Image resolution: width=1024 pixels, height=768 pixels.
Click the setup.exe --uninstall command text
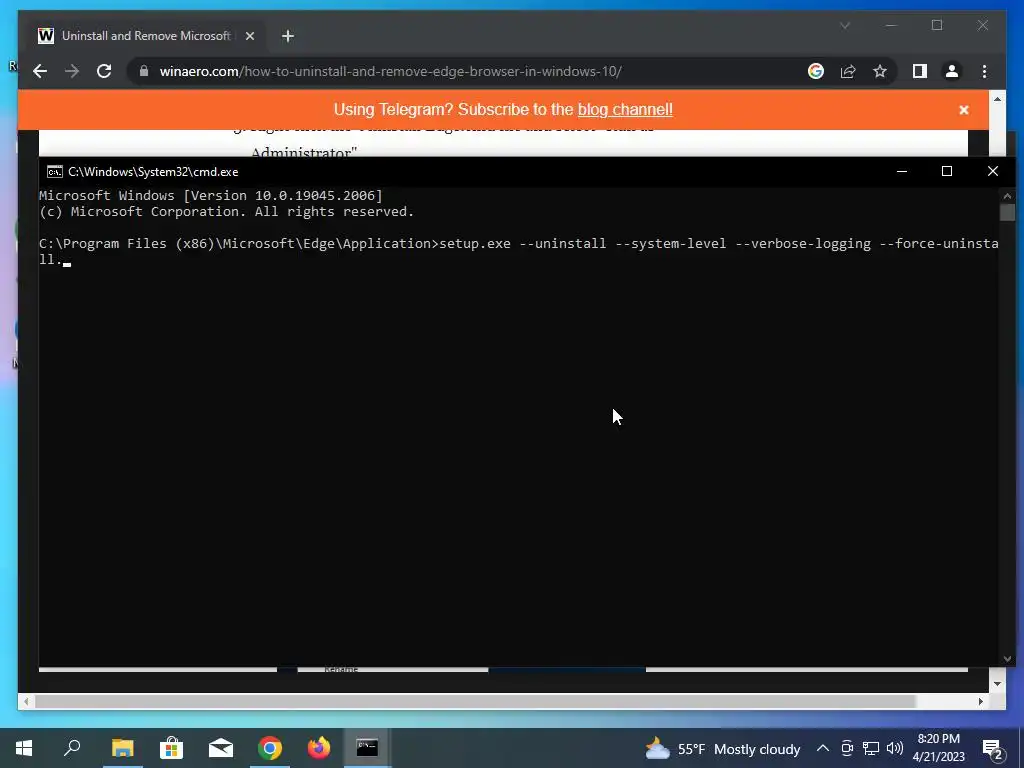[x=718, y=244]
